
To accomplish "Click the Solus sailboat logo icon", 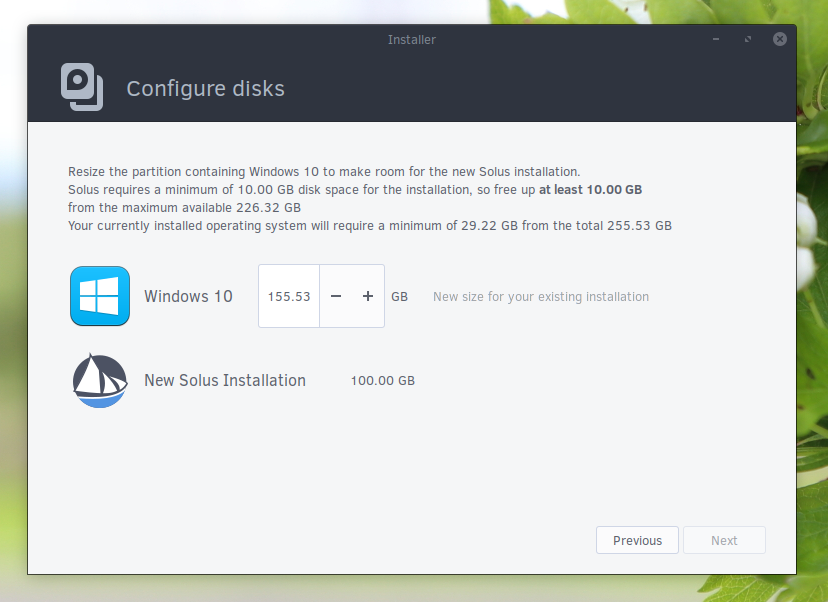I will click(x=100, y=380).
